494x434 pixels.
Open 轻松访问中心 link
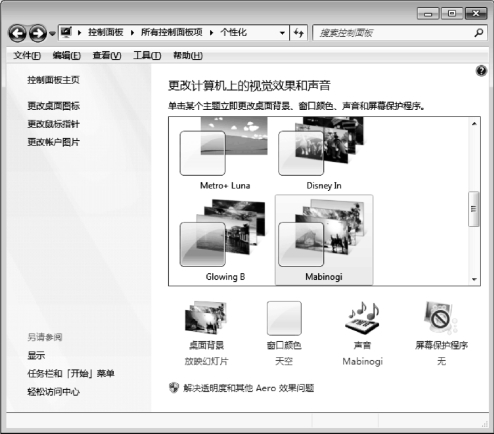pos(53,392)
